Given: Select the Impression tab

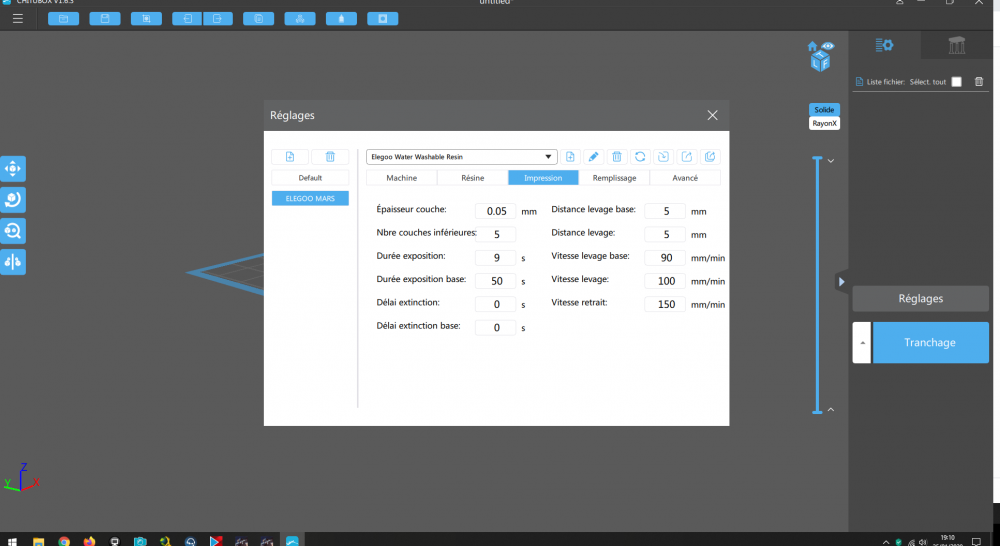Looking at the screenshot, I should (x=543, y=178).
